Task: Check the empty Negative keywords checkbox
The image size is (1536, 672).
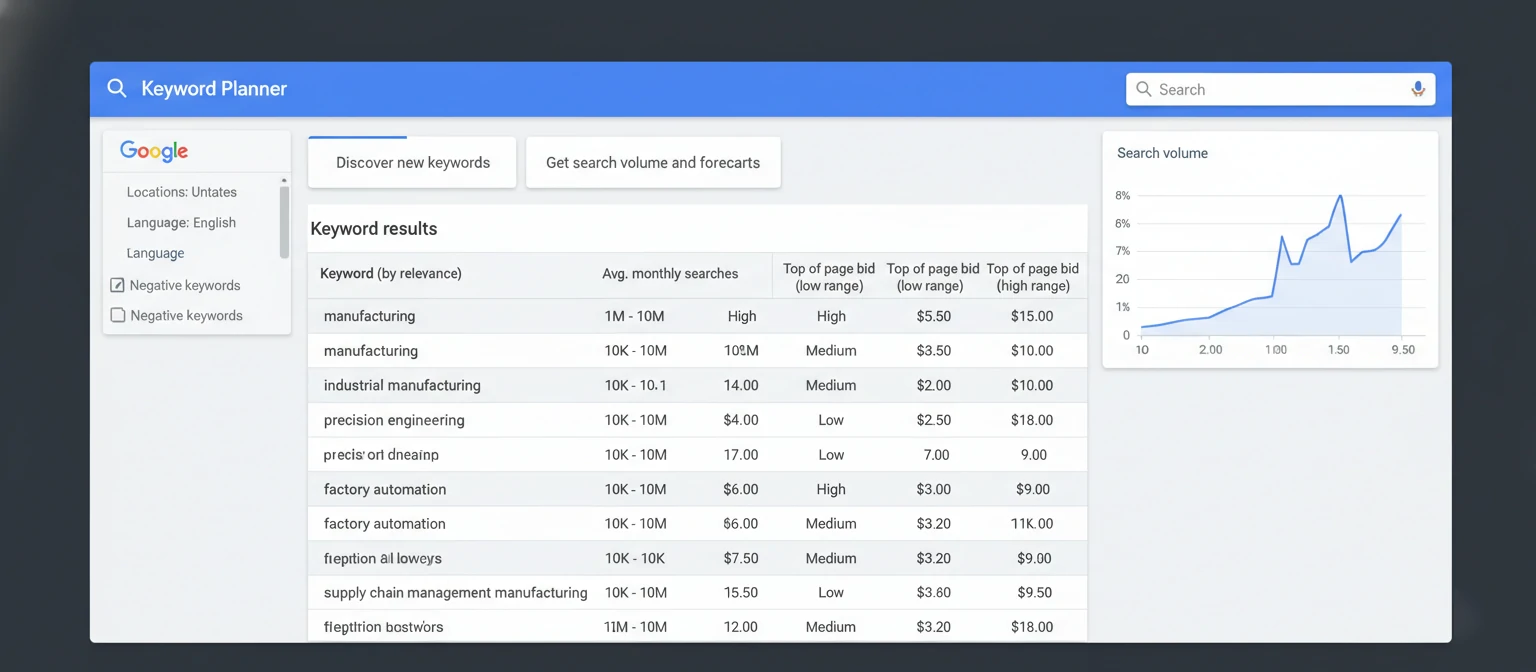Action: [x=117, y=315]
